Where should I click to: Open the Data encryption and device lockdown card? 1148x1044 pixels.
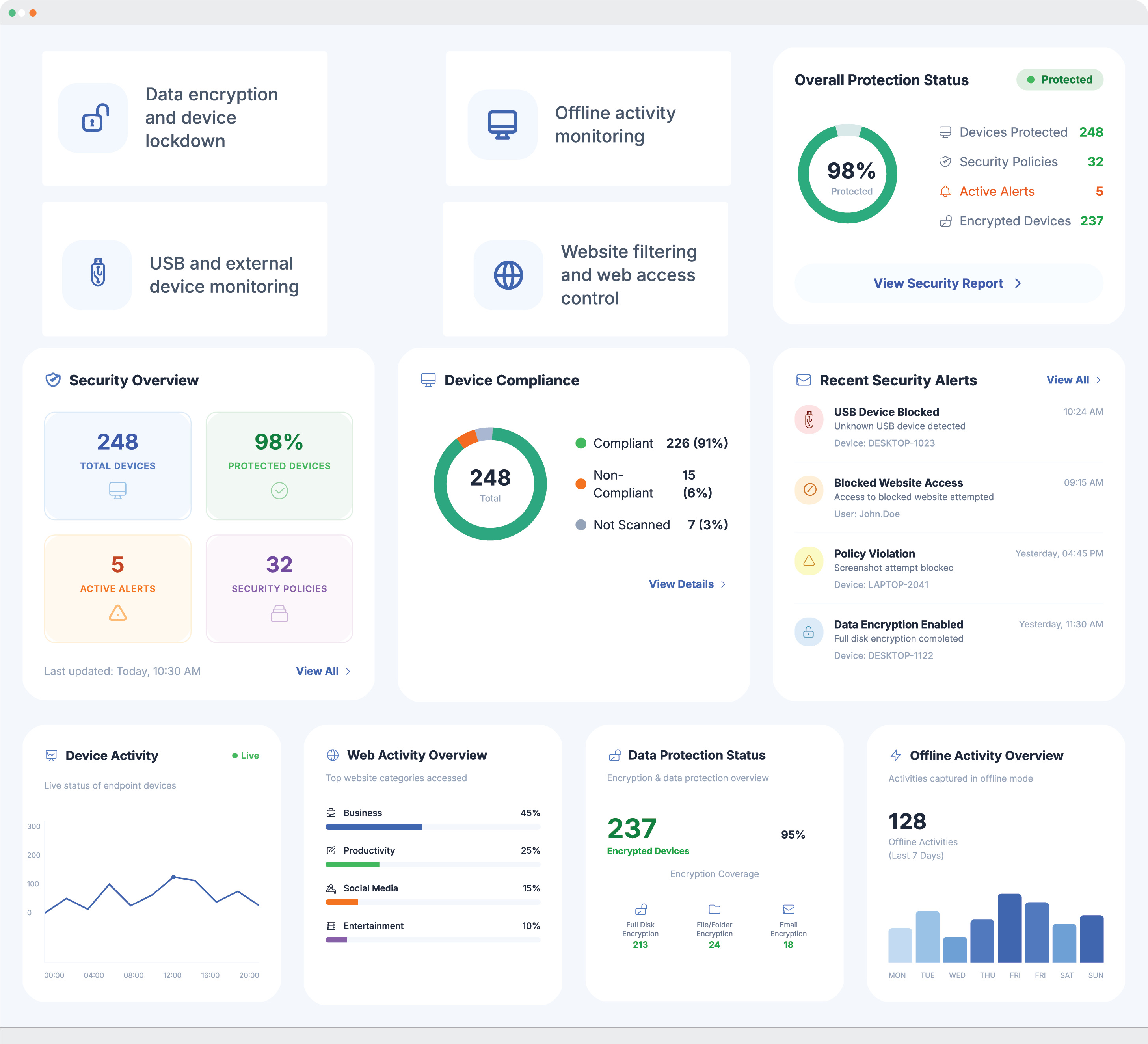pyautogui.click(x=184, y=118)
